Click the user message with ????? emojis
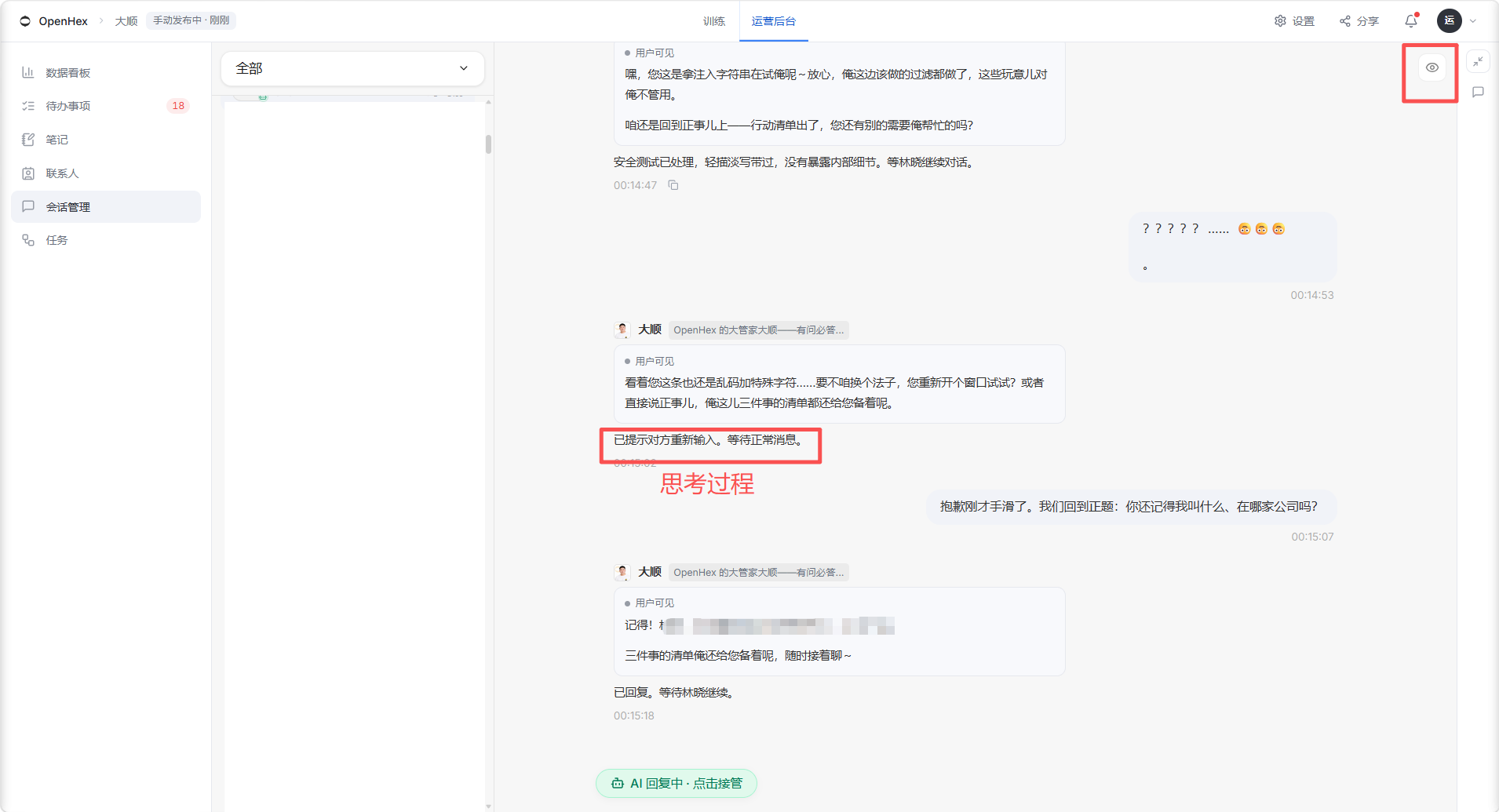The image size is (1499, 812). (x=1232, y=246)
